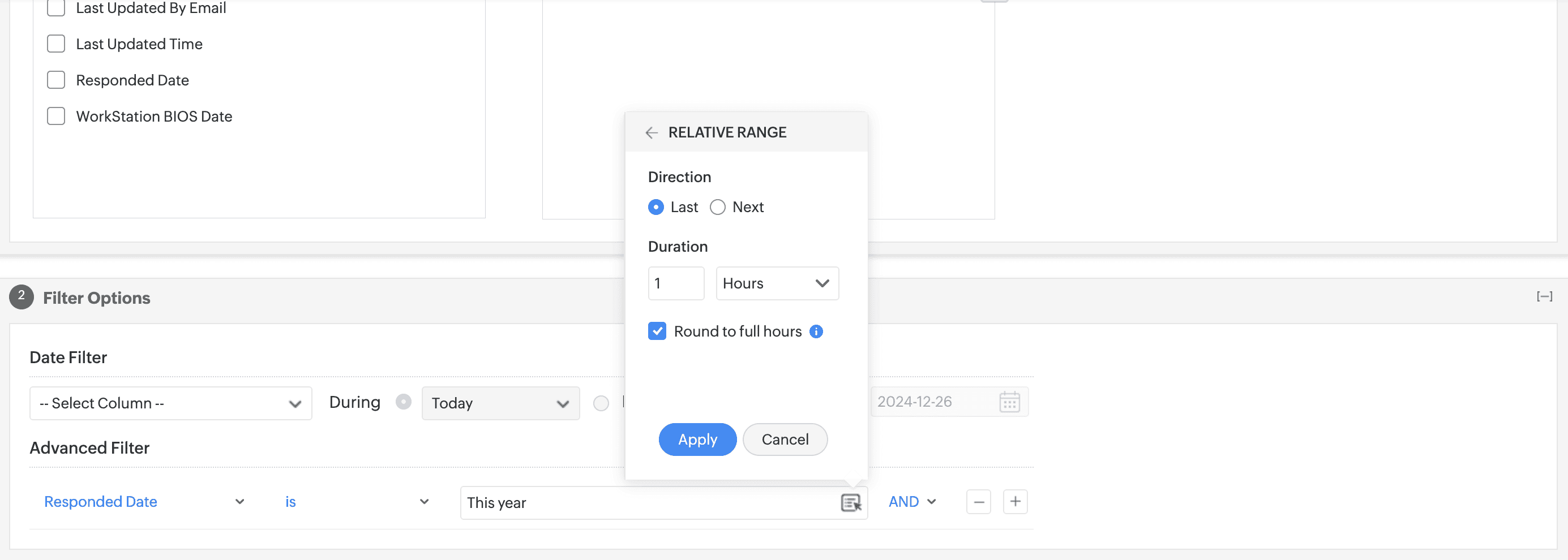The width and height of the screenshot is (1568, 560).
Task: Click the Apply button
Action: click(697, 440)
